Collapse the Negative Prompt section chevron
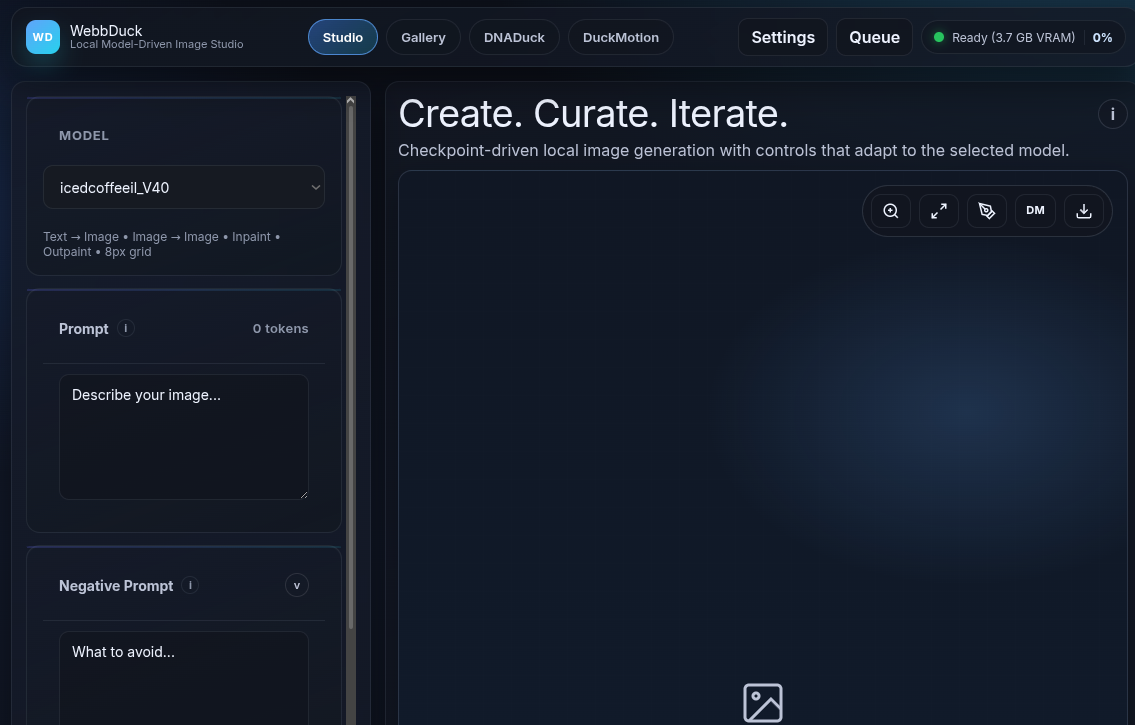The width and height of the screenshot is (1135, 725). (x=297, y=585)
